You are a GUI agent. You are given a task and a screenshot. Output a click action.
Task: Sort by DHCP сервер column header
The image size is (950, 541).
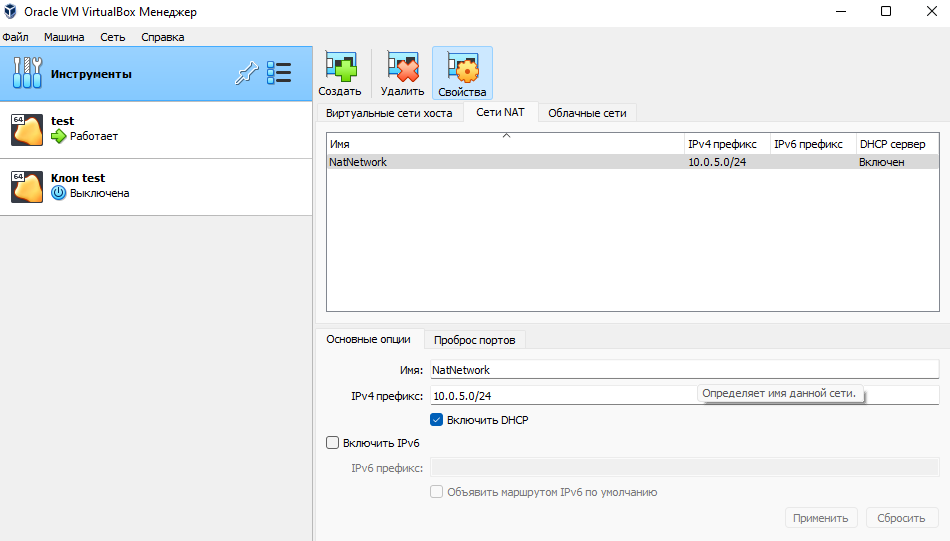point(897,144)
